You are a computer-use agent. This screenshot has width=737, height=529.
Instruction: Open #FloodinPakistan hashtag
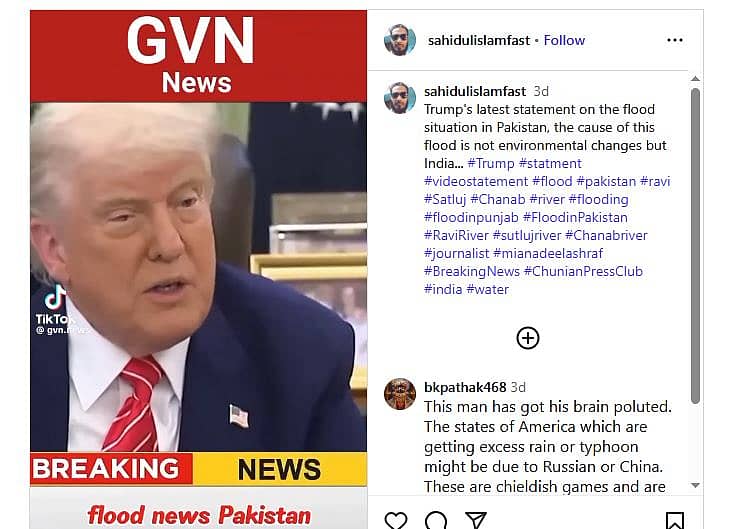click(x=575, y=217)
